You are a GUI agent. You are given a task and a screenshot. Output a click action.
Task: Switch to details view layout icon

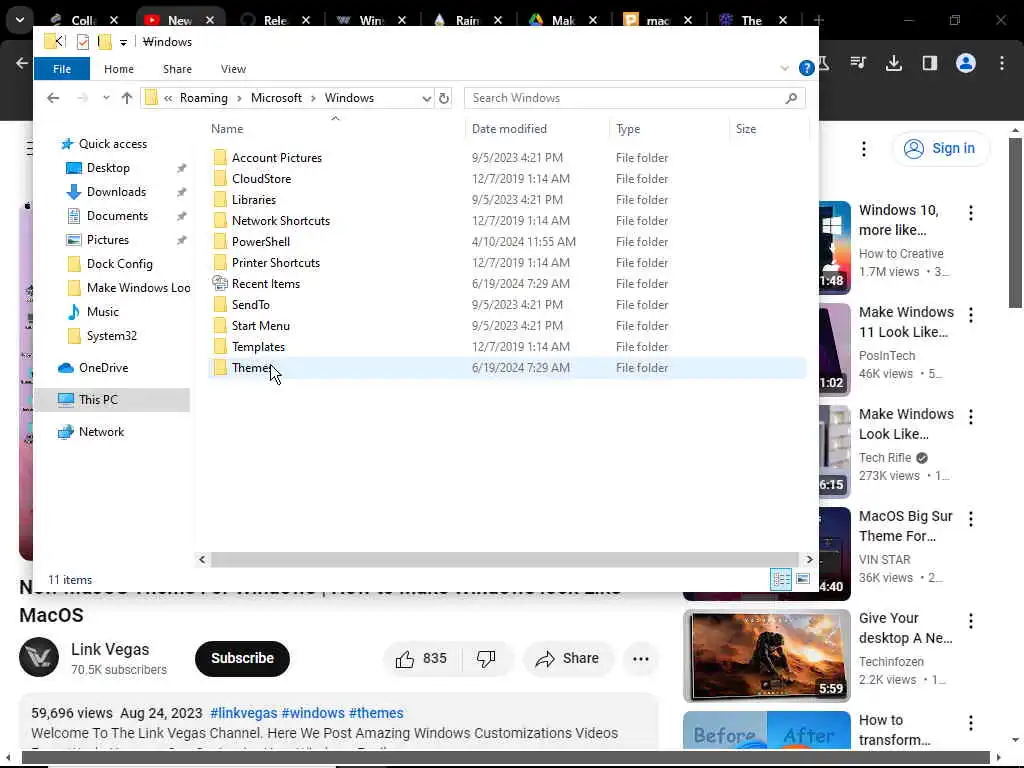781,579
